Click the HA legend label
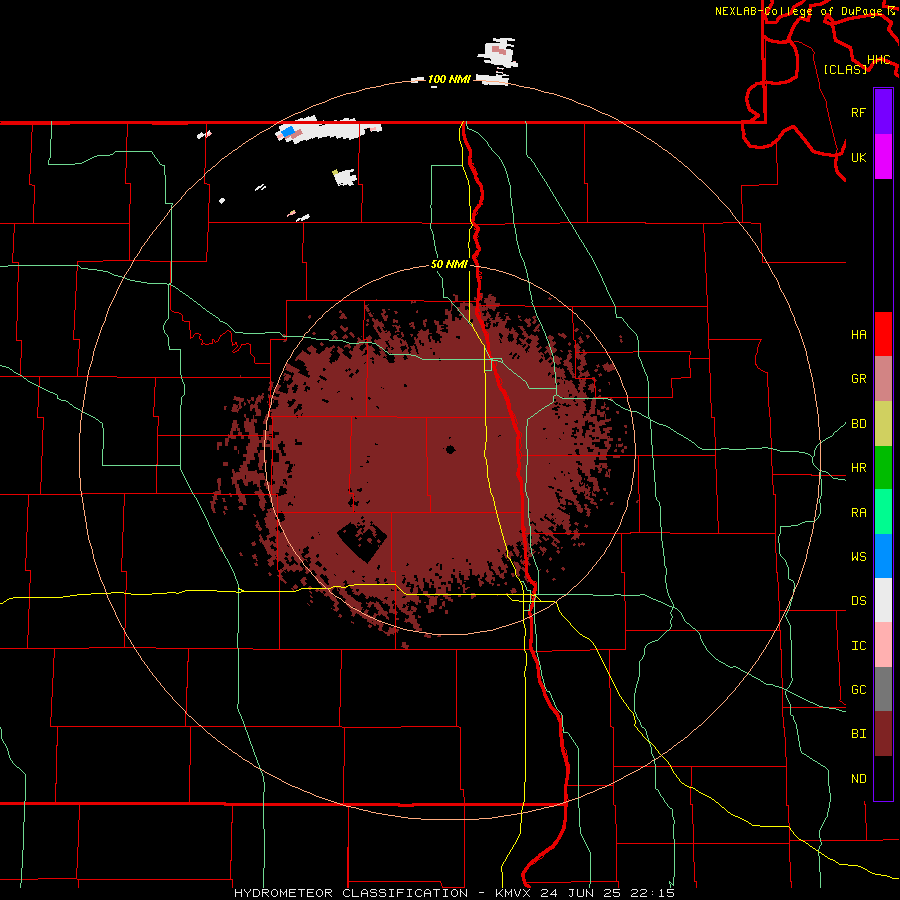 tap(858, 334)
